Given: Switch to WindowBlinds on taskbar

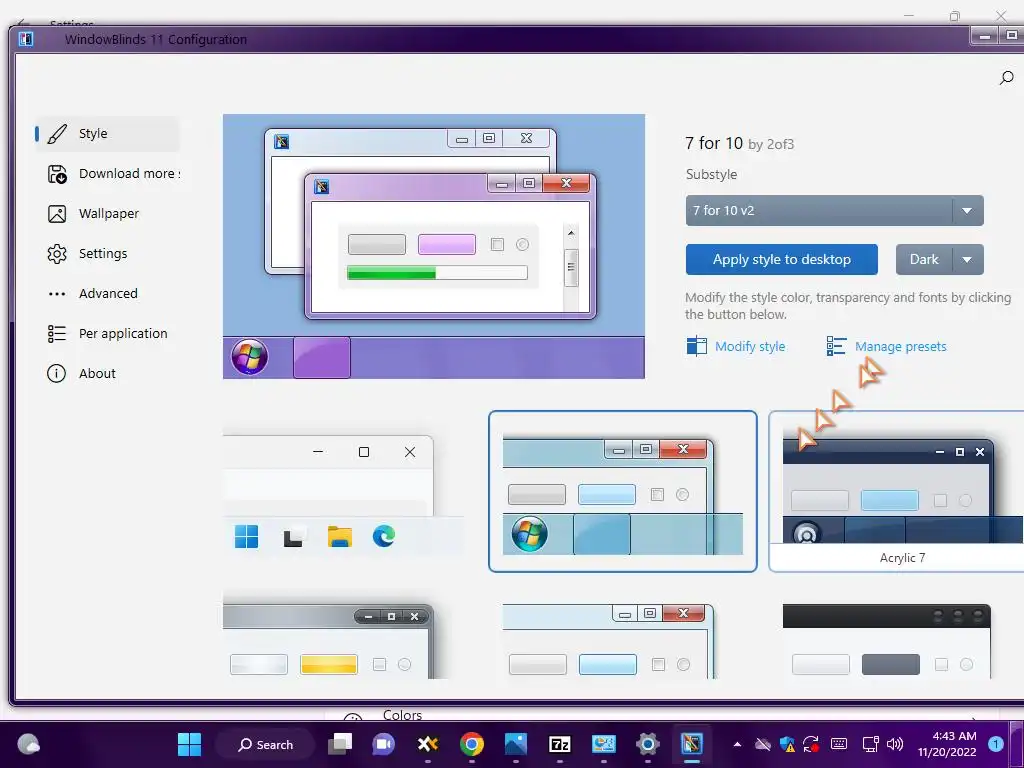Looking at the screenshot, I should click(x=692, y=744).
